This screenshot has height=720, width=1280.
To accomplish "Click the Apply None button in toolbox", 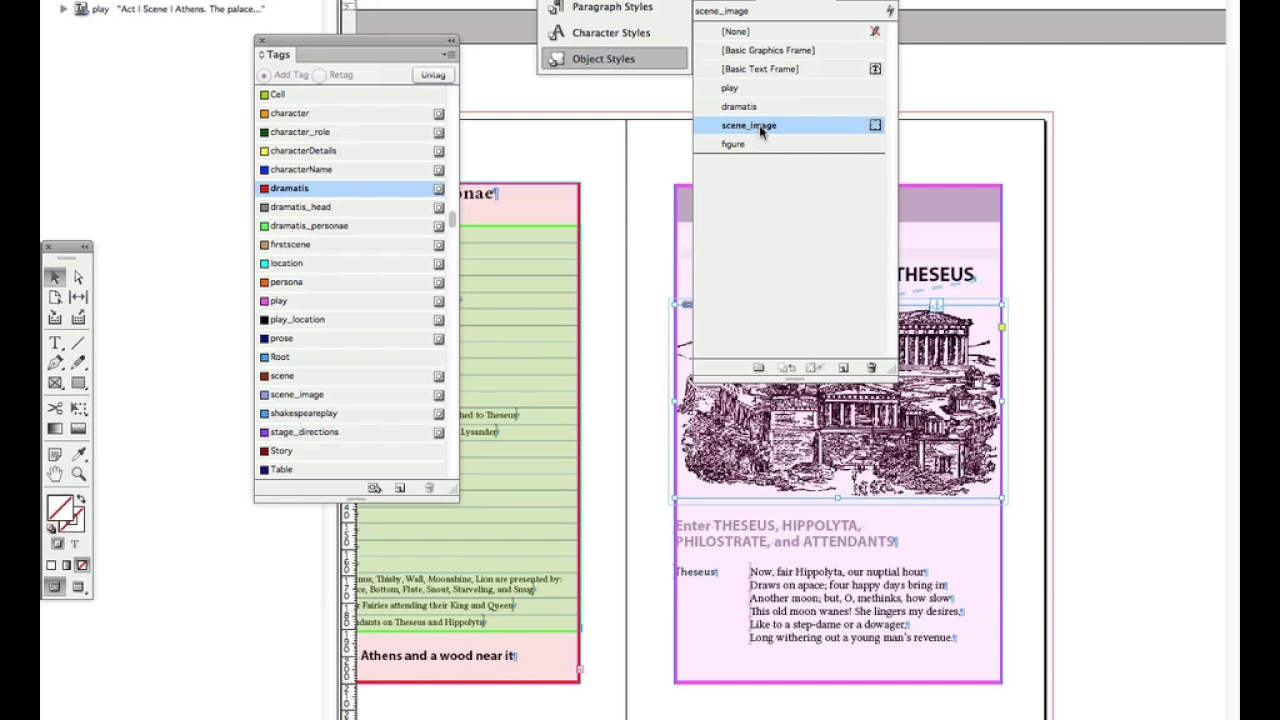I will pyautogui.click(x=82, y=565).
